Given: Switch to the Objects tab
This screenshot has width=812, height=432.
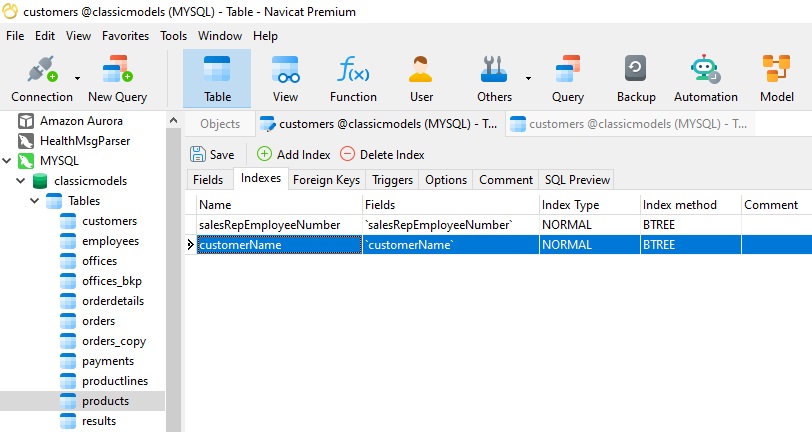Looking at the screenshot, I should point(220,124).
